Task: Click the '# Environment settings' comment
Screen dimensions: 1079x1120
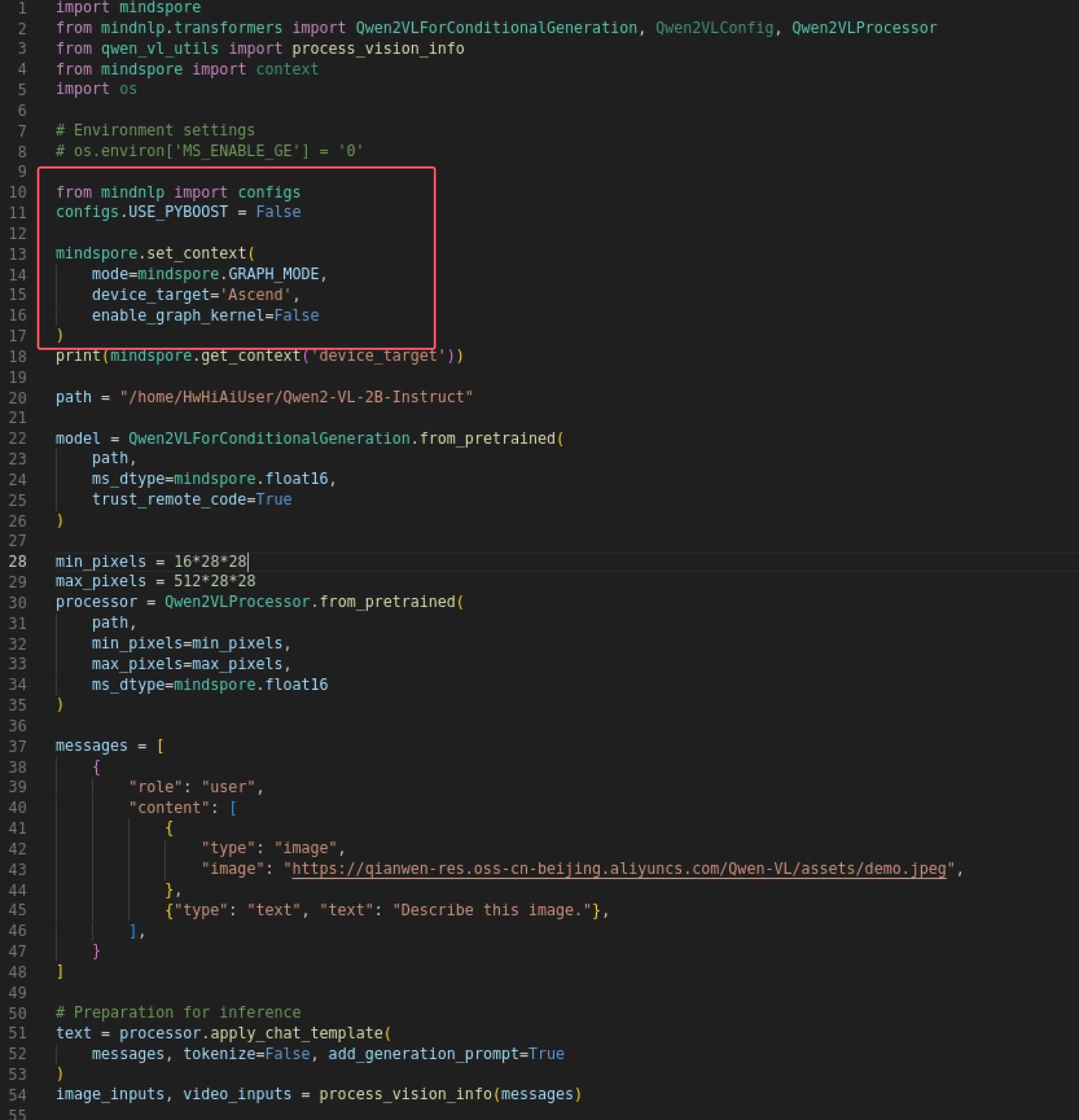Action: [155, 130]
